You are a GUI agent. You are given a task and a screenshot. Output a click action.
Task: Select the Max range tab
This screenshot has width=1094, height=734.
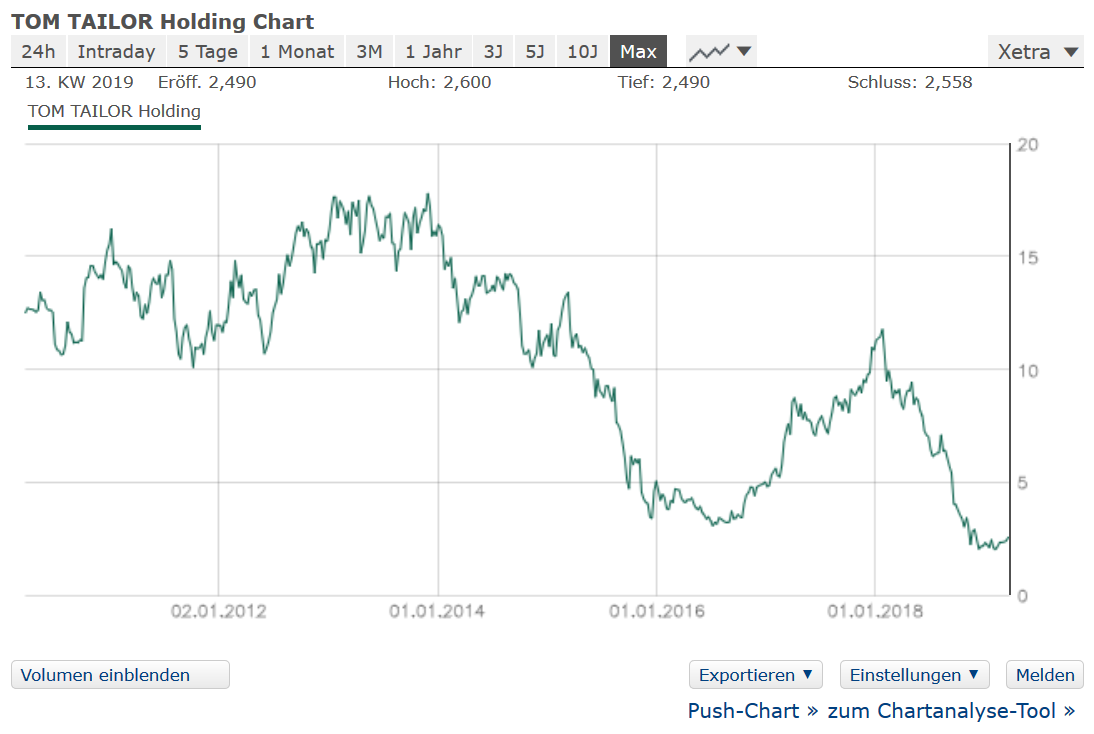point(638,52)
